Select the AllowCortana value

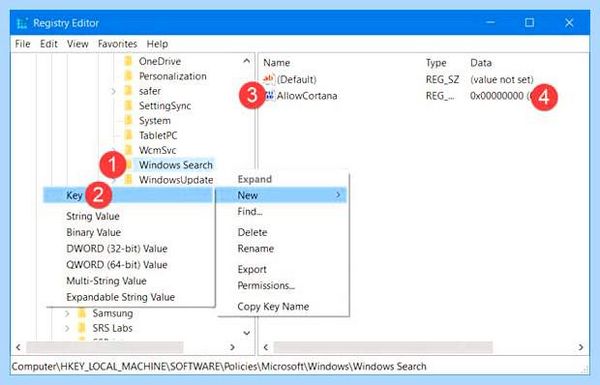pyautogui.click(x=307, y=96)
